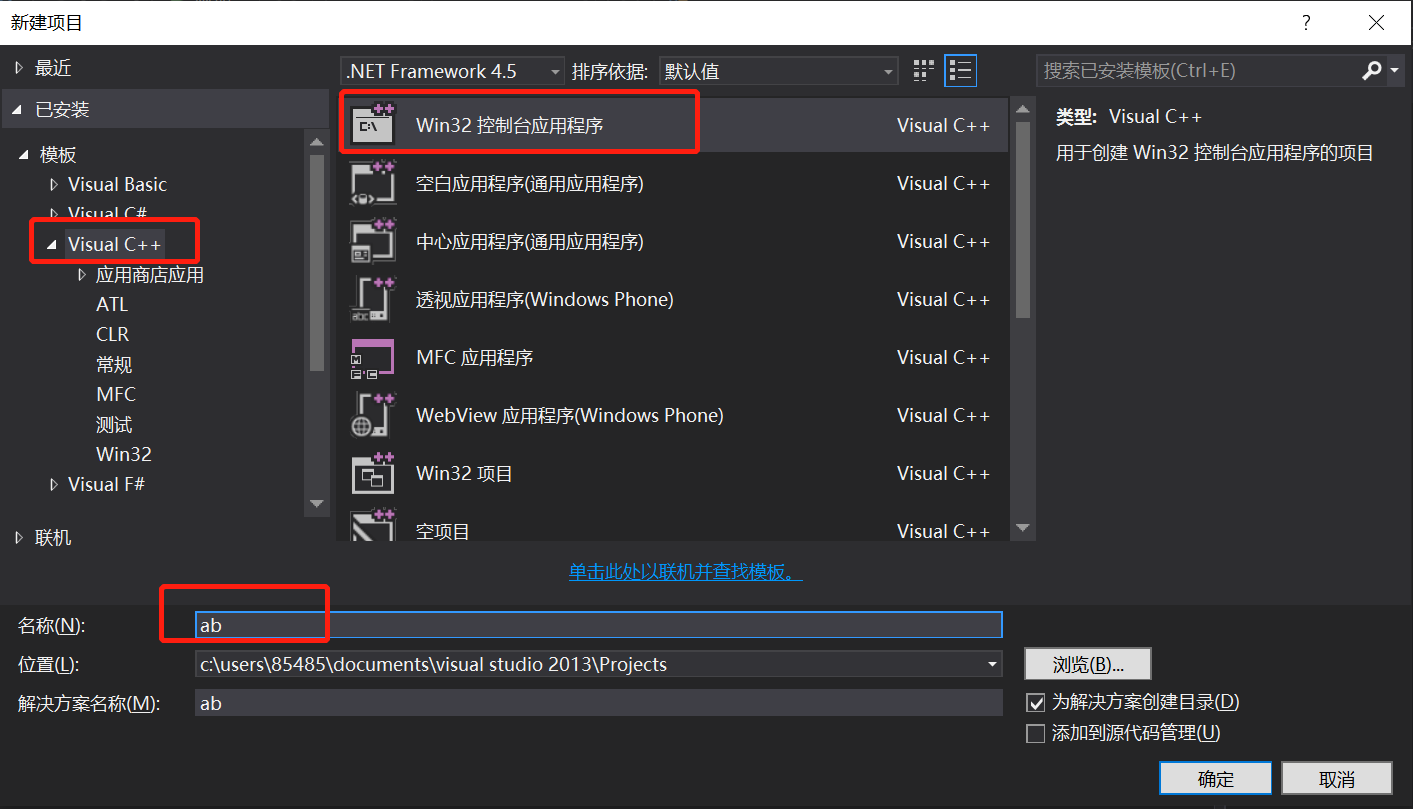
Task: Switch to small icons view
Action: click(921, 70)
